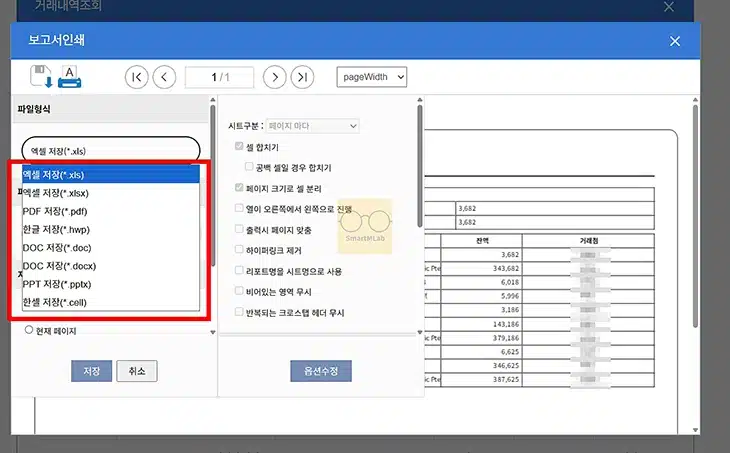Pick DOC 저장(*.doc) option
The image size is (730, 453).
[x=111, y=247]
